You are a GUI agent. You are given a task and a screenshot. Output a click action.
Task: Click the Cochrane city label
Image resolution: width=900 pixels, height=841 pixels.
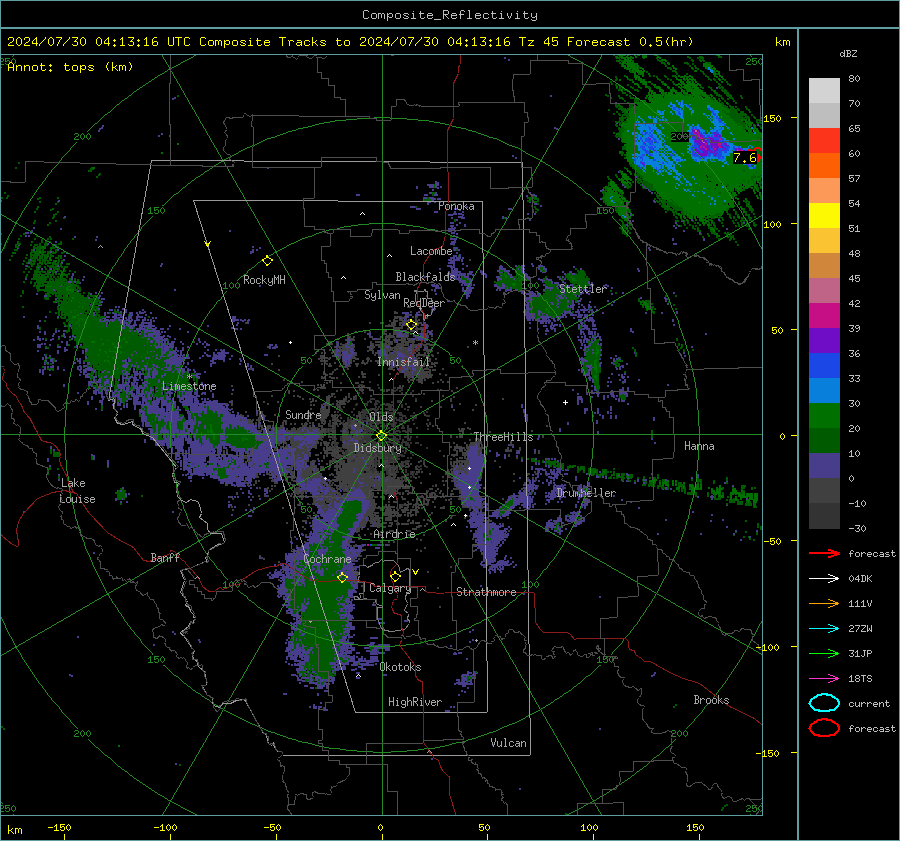point(327,559)
